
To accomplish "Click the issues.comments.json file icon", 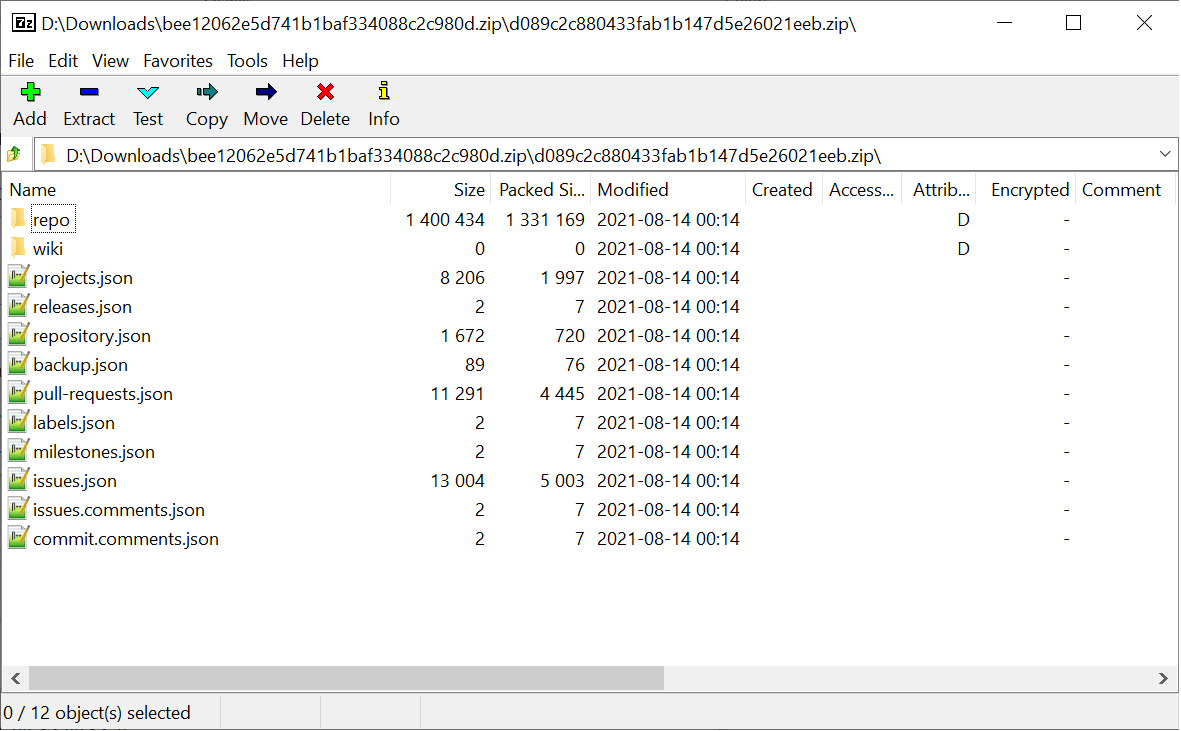I will (18, 509).
